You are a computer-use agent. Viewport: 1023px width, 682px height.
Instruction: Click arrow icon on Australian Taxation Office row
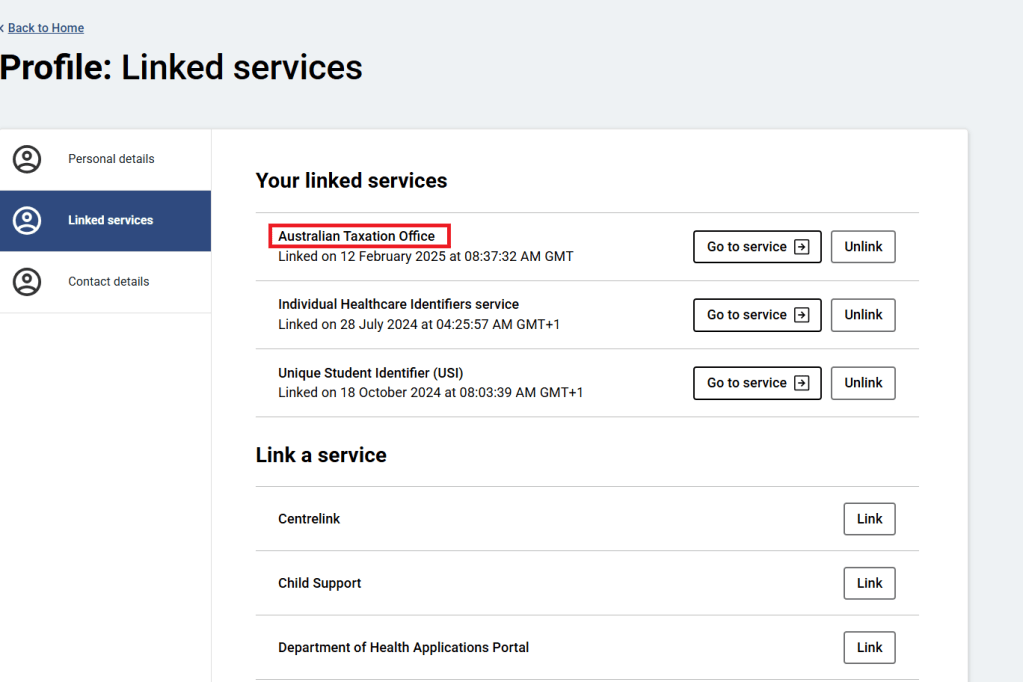[x=801, y=247]
